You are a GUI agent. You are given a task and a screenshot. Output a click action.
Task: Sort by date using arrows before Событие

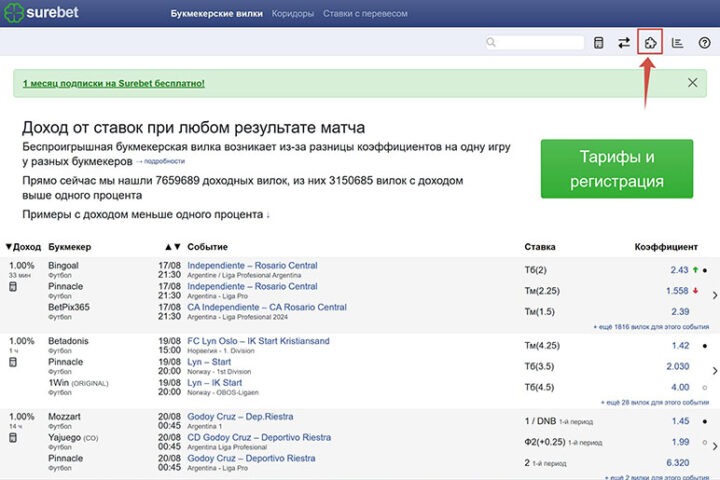[172, 247]
